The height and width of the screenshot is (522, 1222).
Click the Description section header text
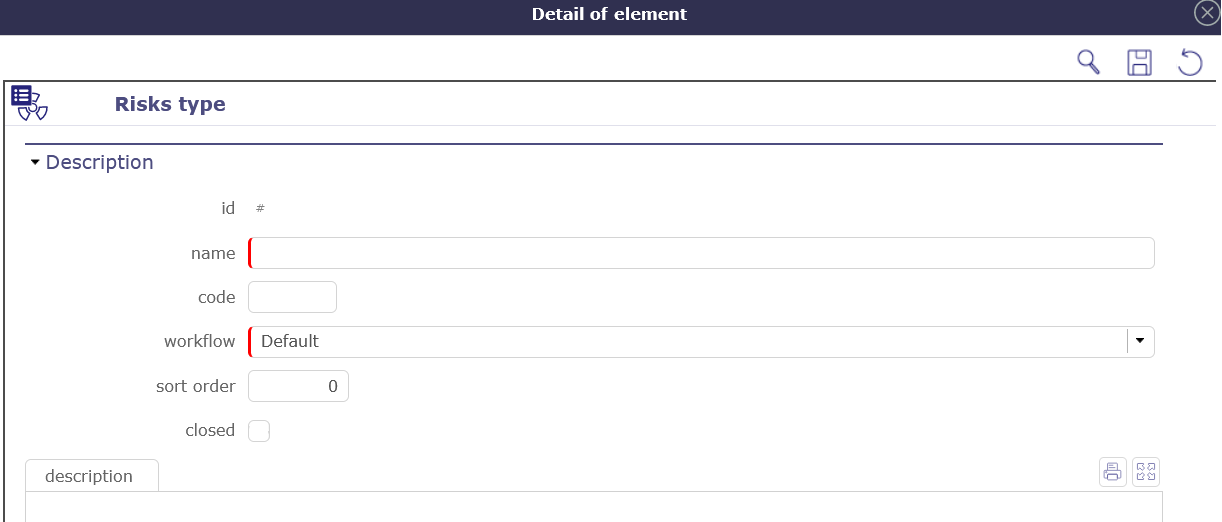pyautogui.click(x=100, y=162)
